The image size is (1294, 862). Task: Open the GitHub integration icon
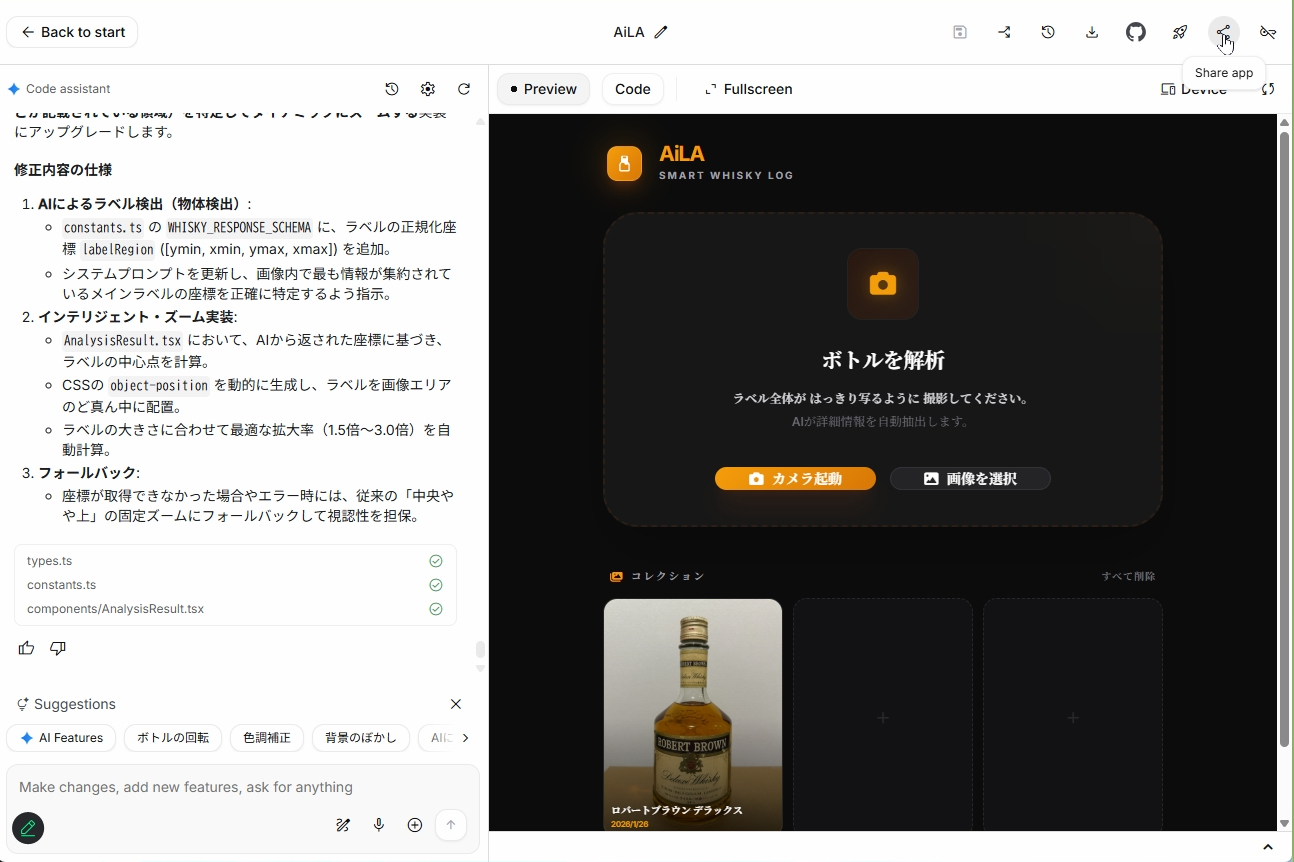click(x=1136, y=31)
